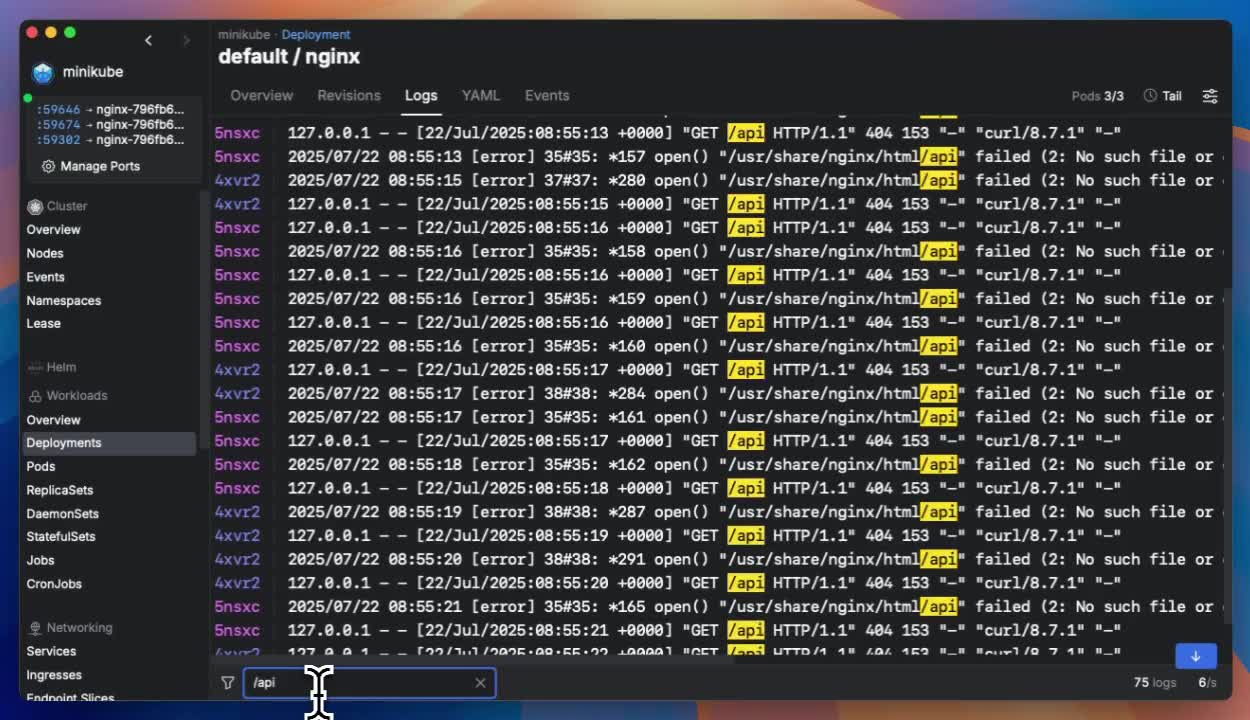Open the Pods 3/3 selector
Viewport: 1250px width, 720px height.
[x=1097, y=96]
